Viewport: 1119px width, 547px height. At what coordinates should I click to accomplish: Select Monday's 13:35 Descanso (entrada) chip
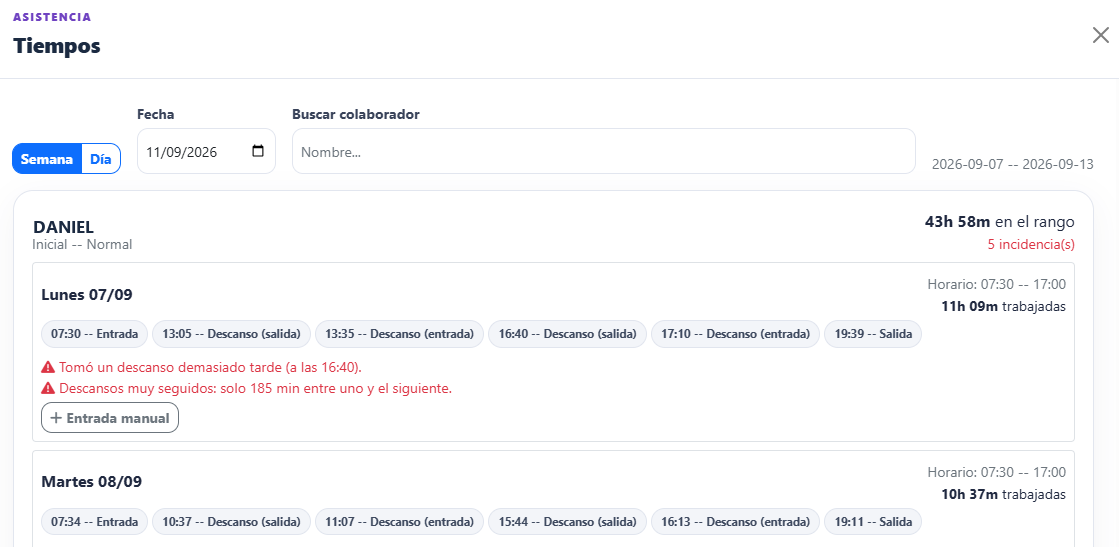tap(400, 334)
